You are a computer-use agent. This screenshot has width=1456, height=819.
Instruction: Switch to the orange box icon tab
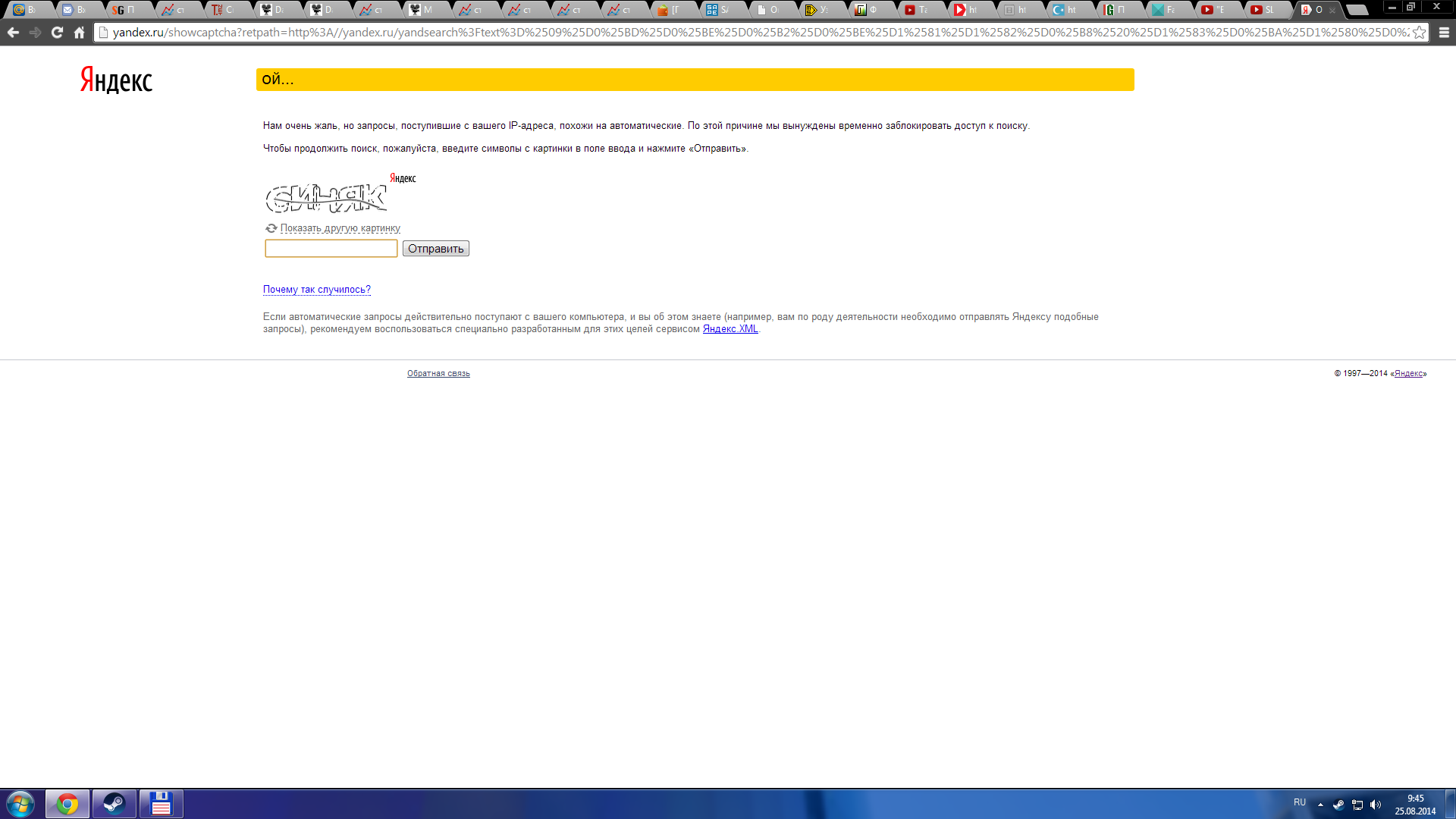tap(670, 10)
